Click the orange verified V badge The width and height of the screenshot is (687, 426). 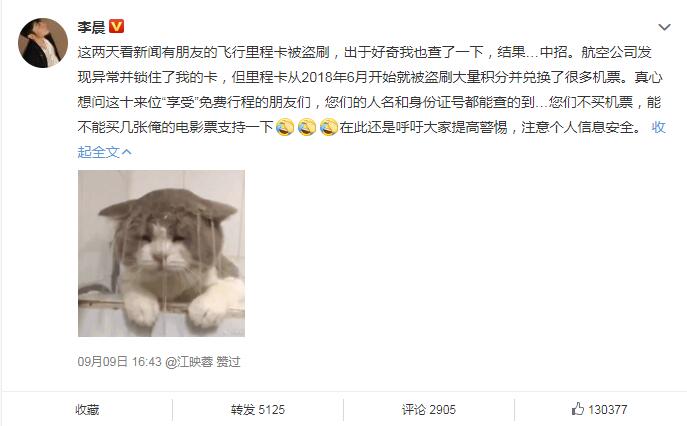coord(117,26)
